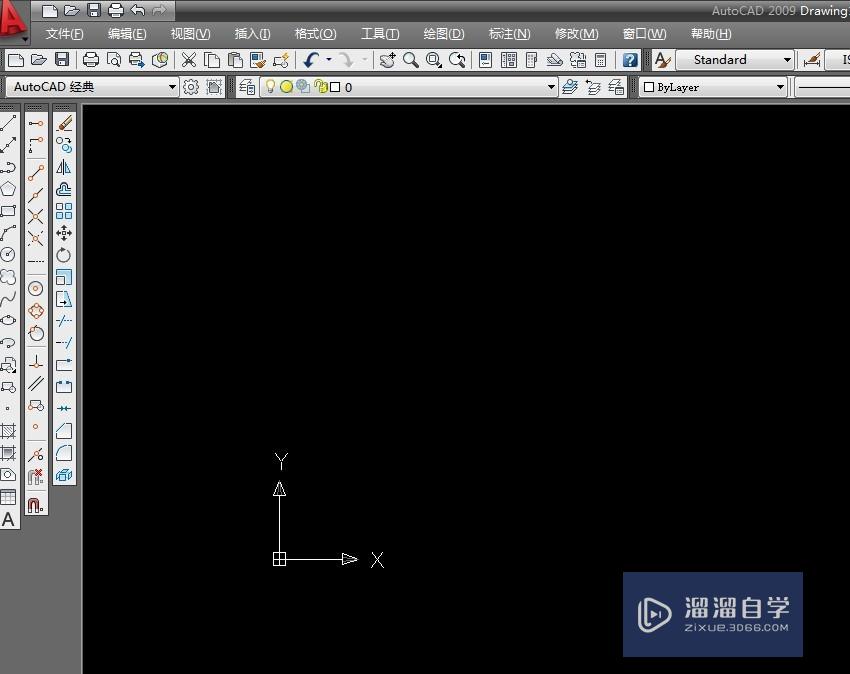Toggle the layer lightbulb on/off
This screenshot has width=850, height=674.
click(x=270, y=87)
